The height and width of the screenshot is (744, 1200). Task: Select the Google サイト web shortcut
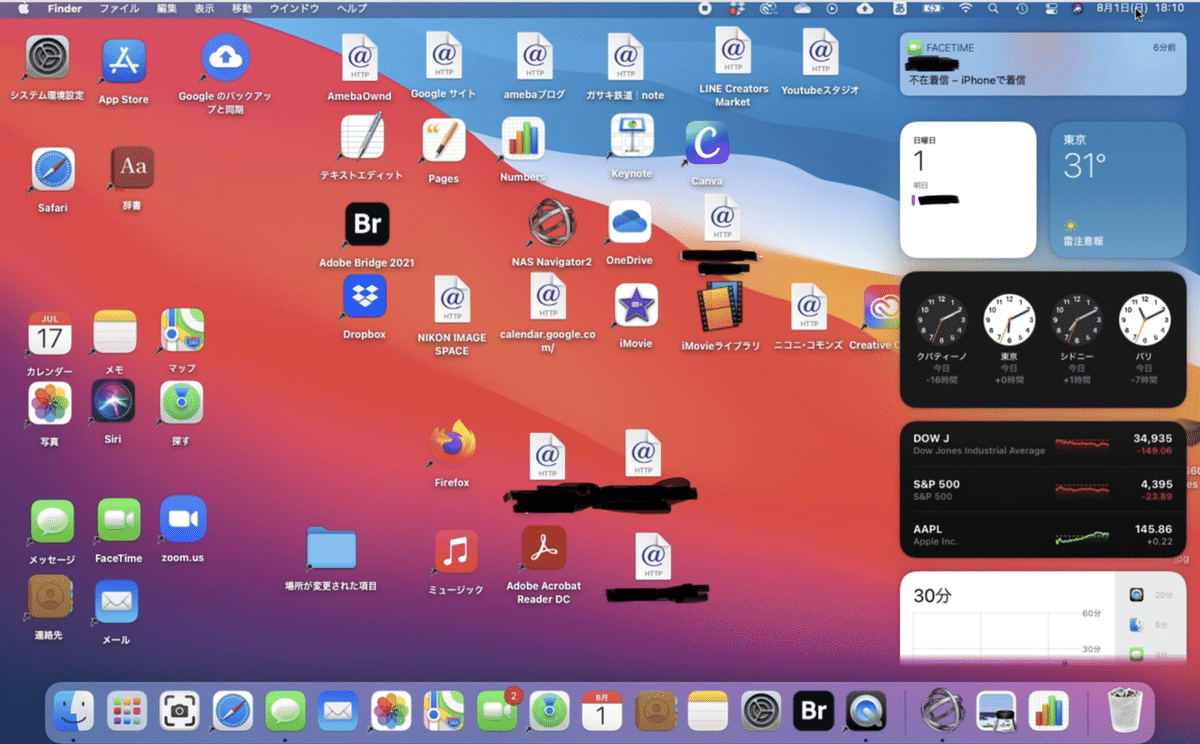(x=443, y=56)
